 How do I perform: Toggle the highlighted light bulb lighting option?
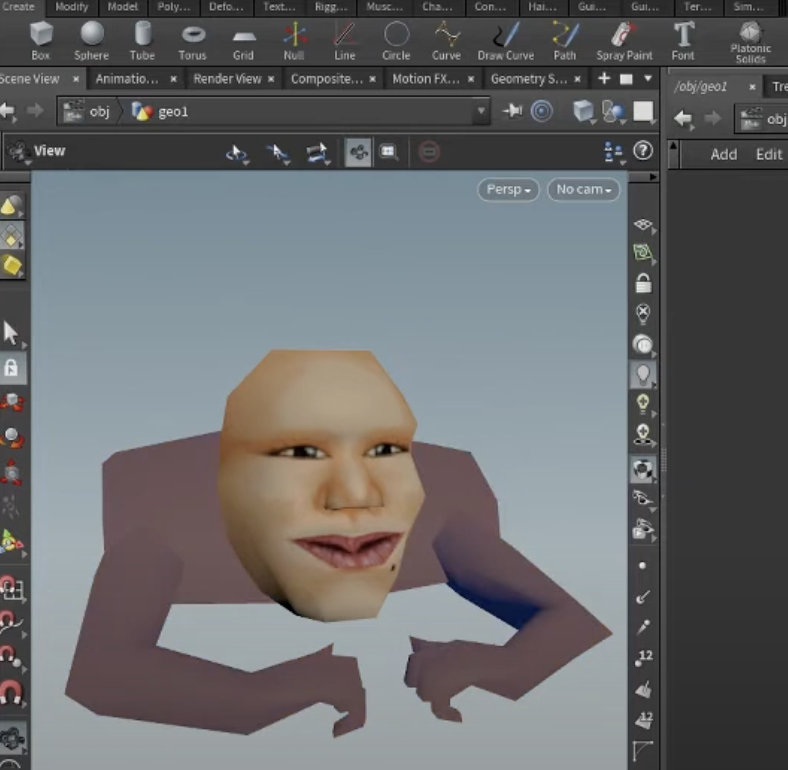tap(643, 374)
